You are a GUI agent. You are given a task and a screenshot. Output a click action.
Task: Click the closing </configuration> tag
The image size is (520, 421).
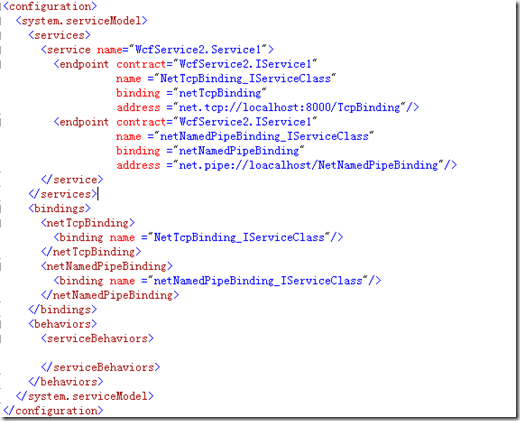[53, 411]
